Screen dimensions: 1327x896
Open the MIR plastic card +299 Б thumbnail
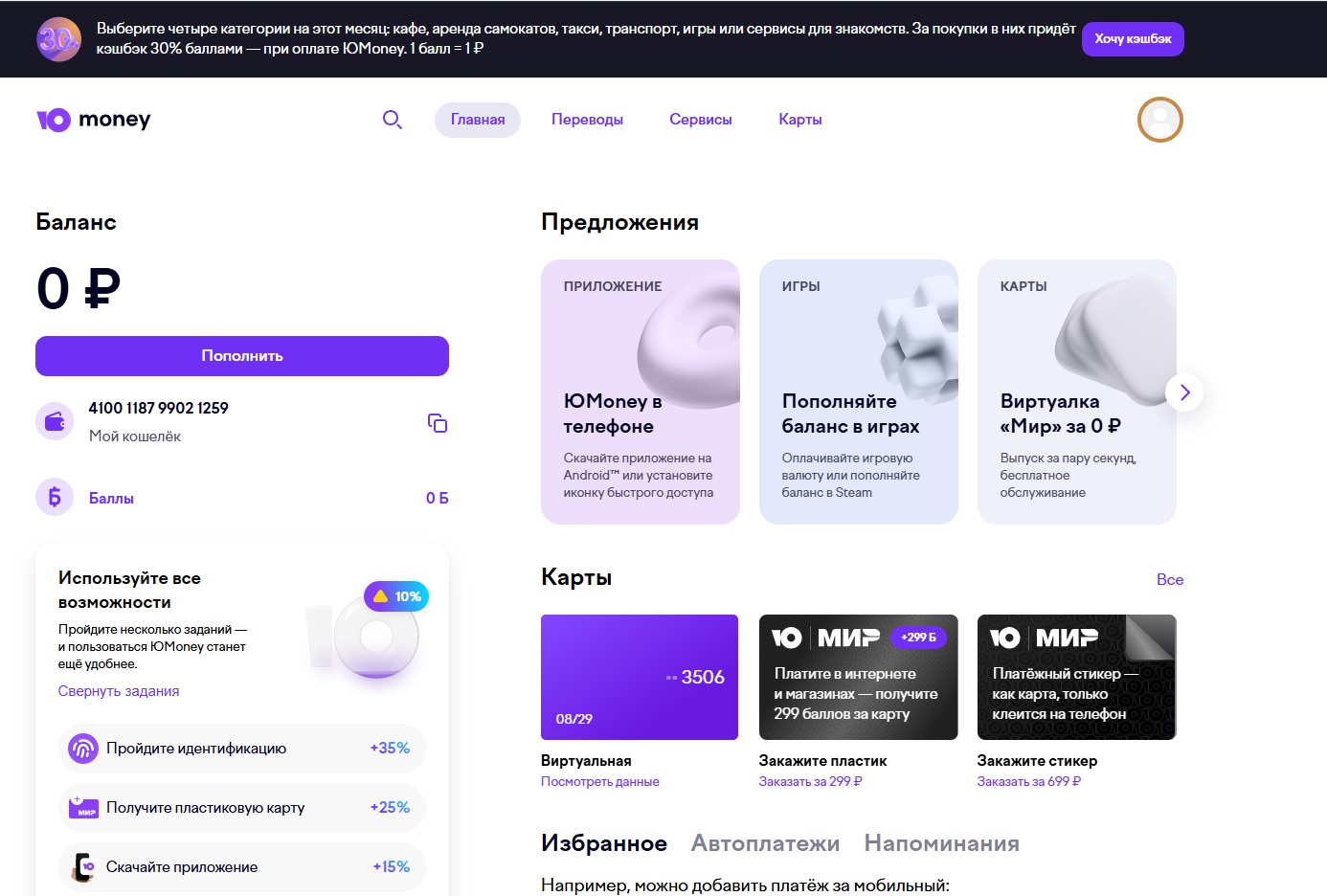point(859,677)
